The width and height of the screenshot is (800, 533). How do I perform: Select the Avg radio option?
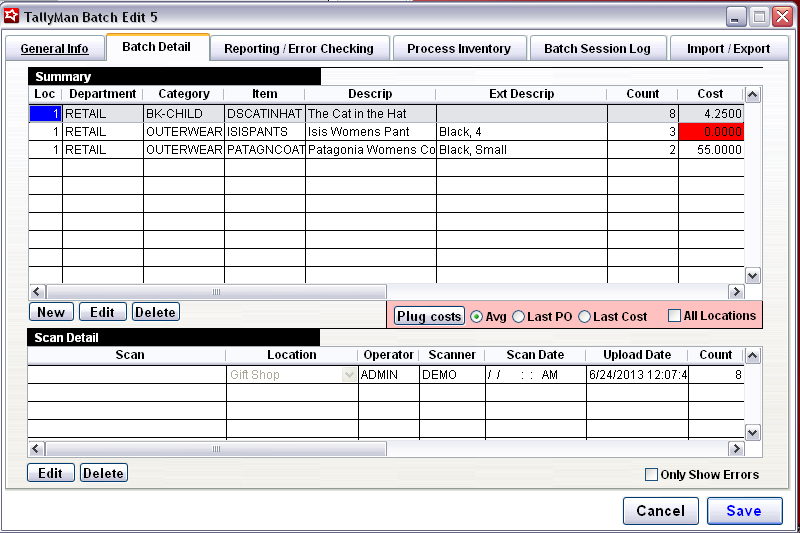pos(476,317)
